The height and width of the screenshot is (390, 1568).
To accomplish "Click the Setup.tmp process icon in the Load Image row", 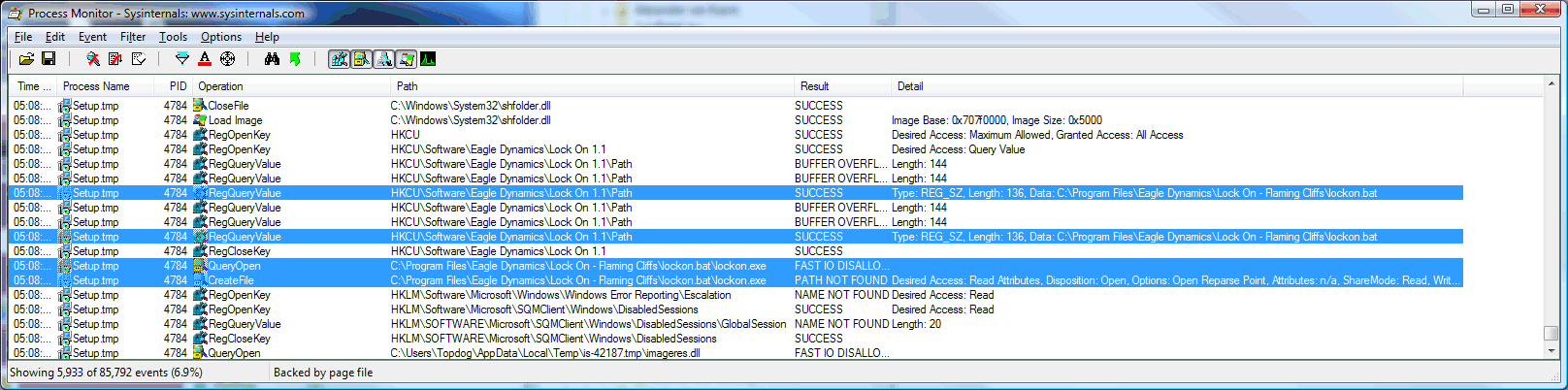I will pyautogui.click(x=65, y=120).
